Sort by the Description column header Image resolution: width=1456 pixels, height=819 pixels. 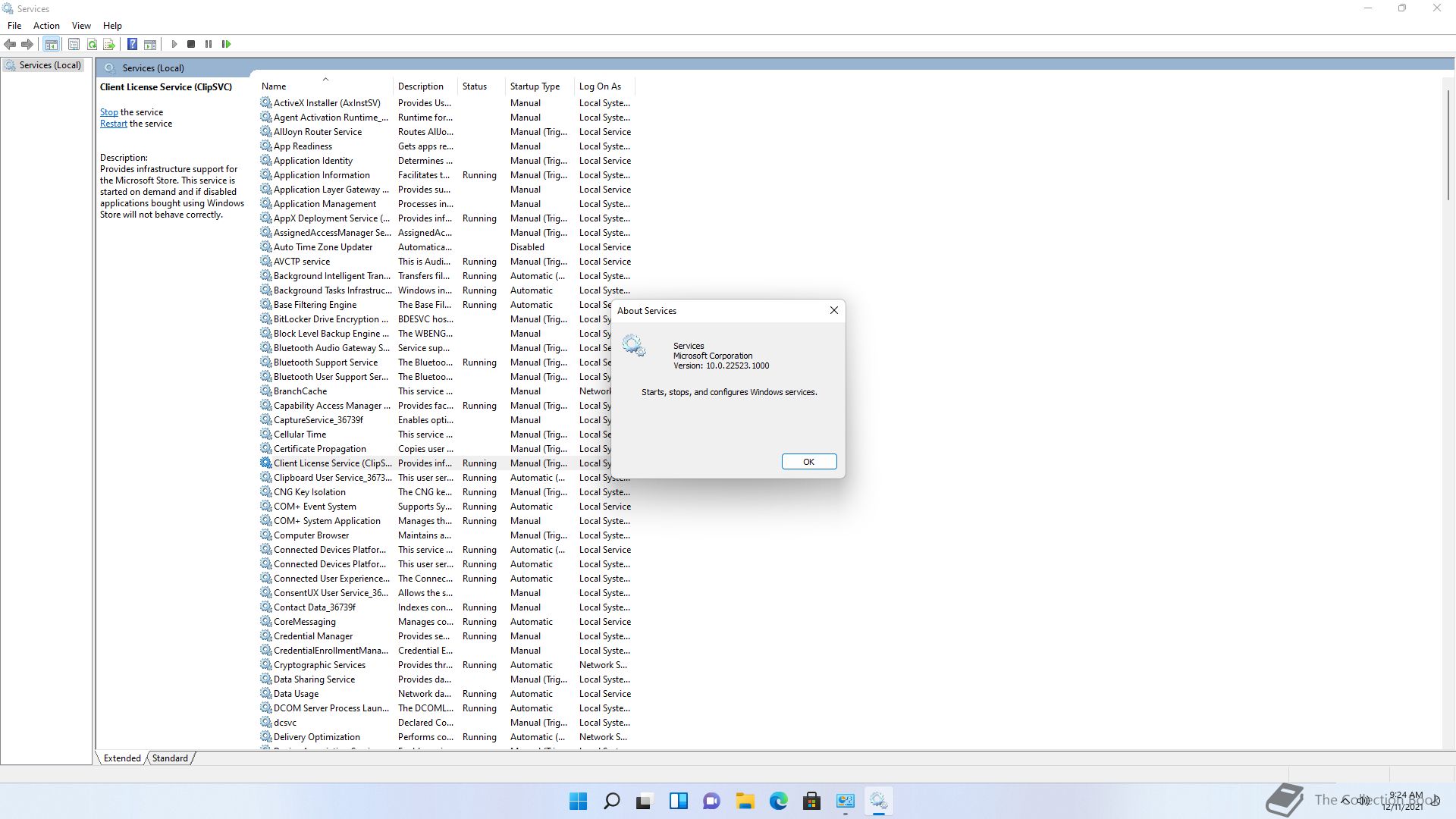tap(425, 86)
